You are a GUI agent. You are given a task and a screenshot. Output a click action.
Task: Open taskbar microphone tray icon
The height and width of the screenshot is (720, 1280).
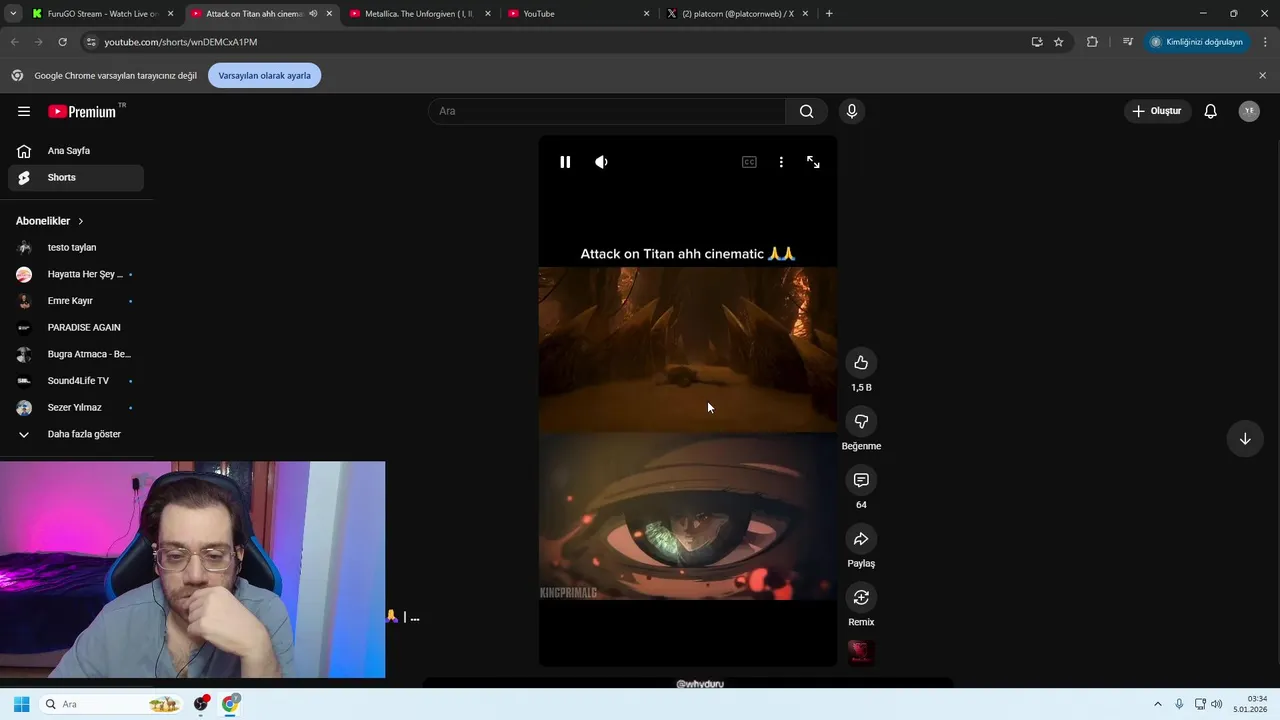1179,704
